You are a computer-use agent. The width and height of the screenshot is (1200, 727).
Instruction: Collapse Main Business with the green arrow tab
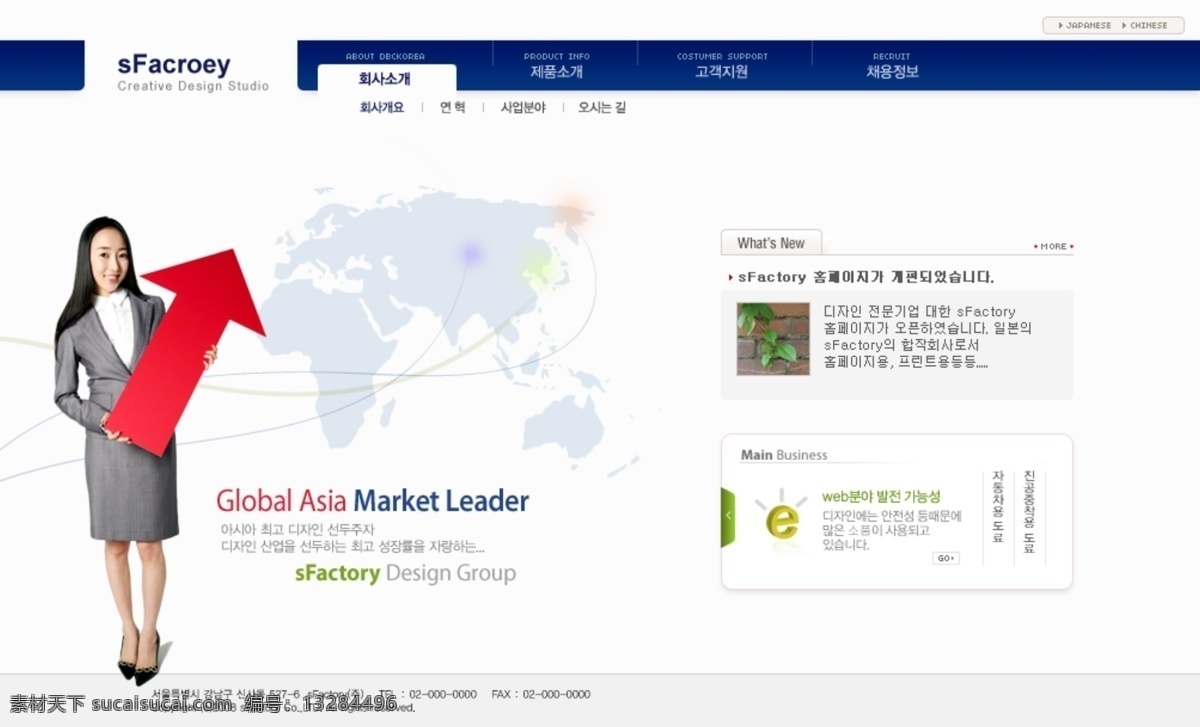click(x=728, y=517)
